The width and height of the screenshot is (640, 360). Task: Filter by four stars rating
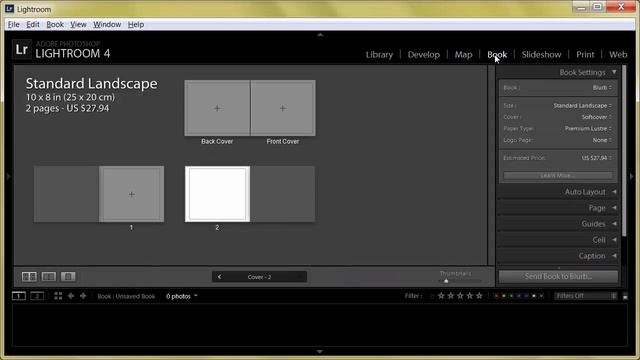point(470,296)
